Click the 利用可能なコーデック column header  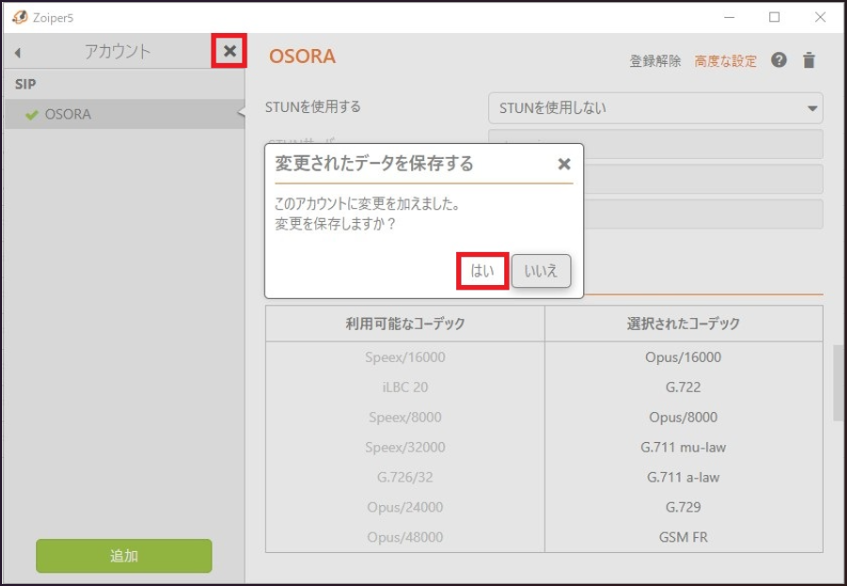pos(405,324)
